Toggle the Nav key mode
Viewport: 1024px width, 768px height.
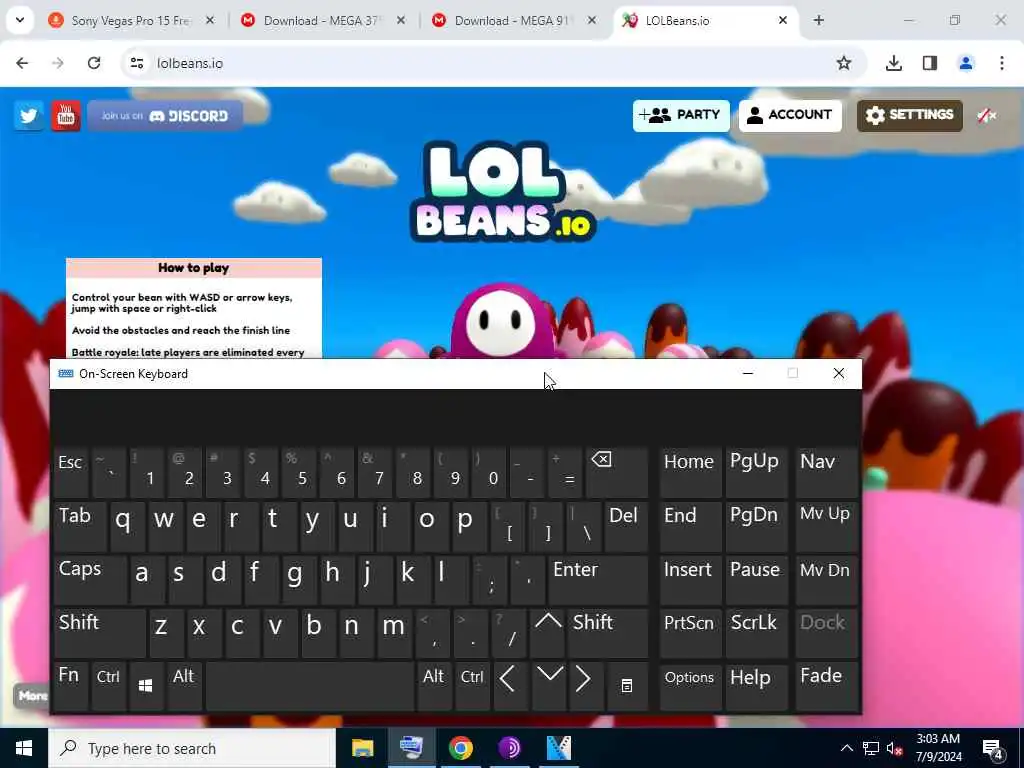[826, 472]
